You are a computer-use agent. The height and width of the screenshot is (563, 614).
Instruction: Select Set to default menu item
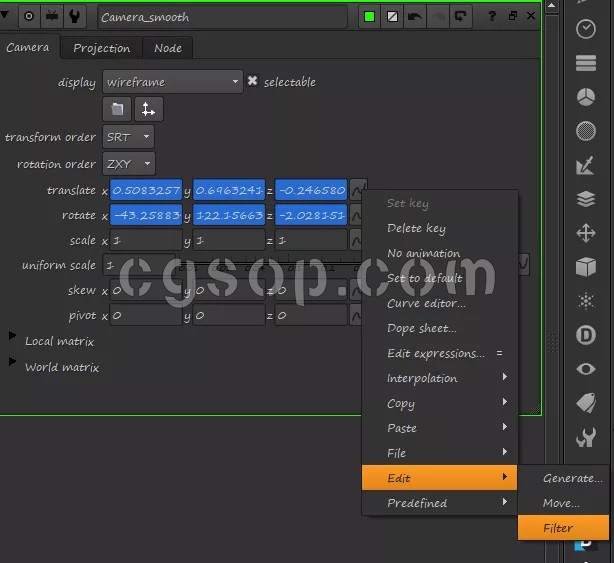[439, 278]
